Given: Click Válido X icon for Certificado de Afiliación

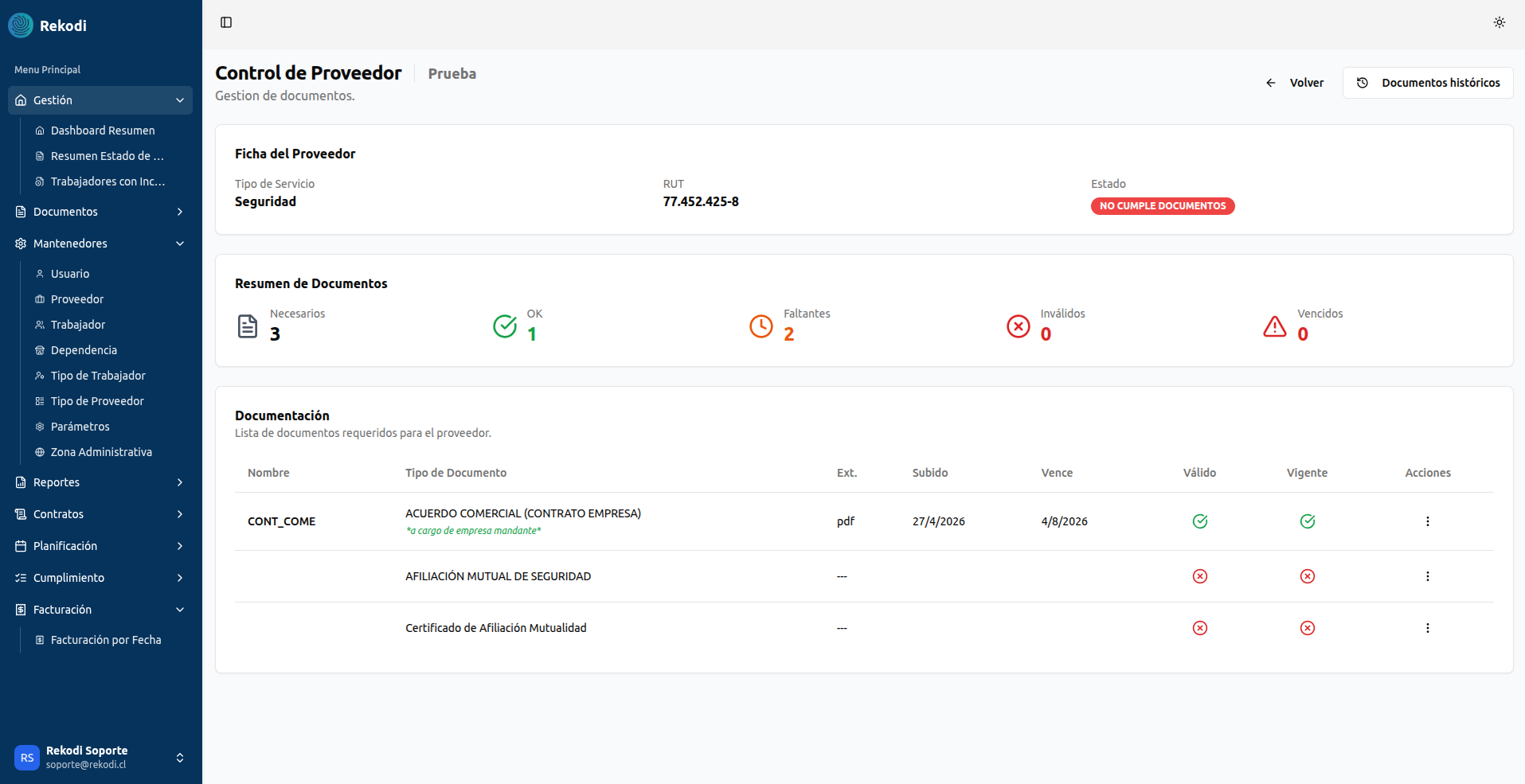Looking at the screenshot, I should coord(1200,628).
